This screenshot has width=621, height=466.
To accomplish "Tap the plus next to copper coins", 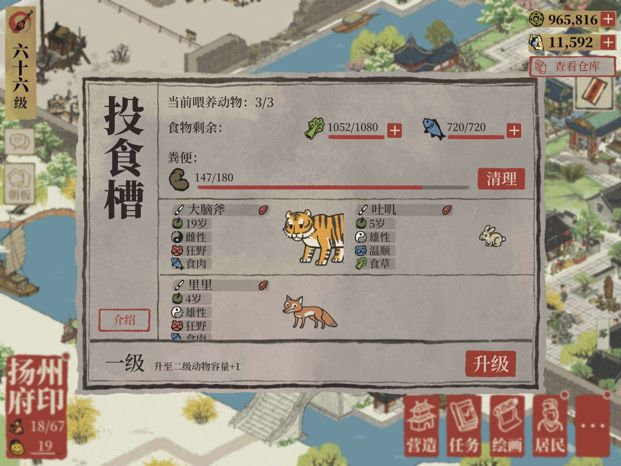I will tap(608, 19).
